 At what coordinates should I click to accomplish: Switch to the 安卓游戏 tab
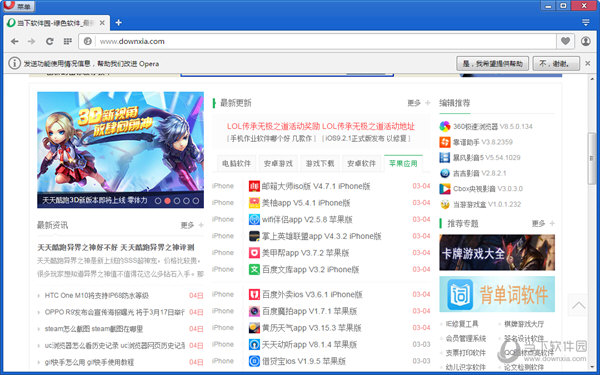tap(278, 163)
